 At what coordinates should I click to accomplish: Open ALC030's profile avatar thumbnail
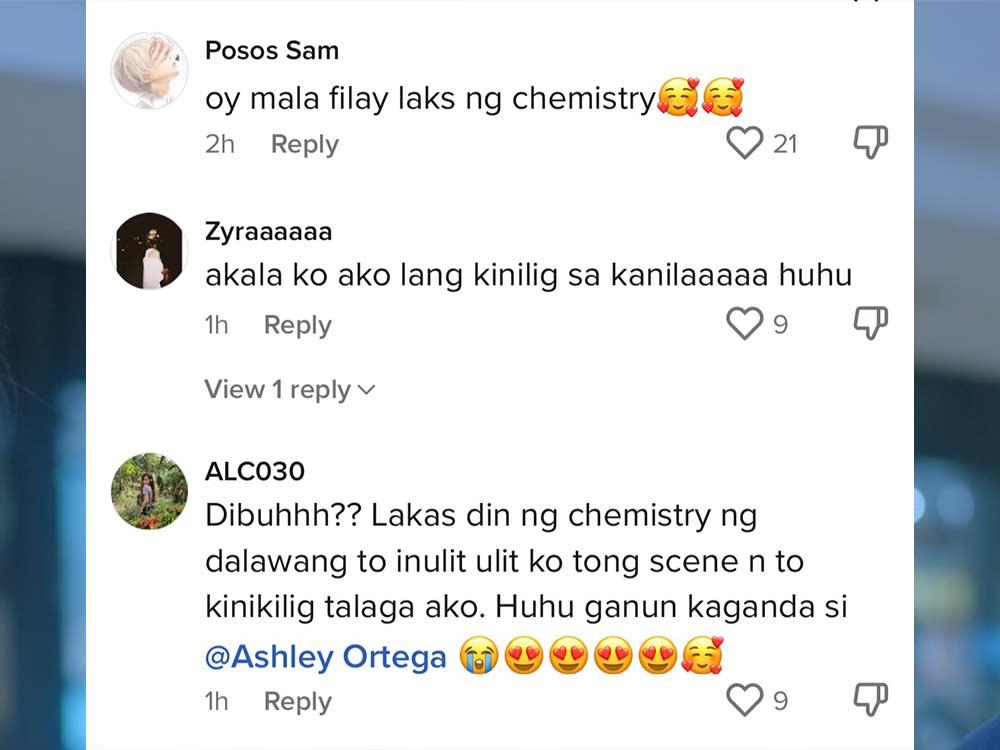coord(149,490)
